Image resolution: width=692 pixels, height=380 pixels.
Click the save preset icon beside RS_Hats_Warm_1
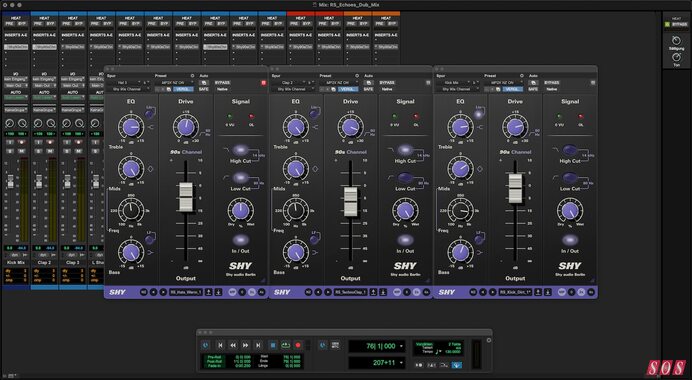pos(209,292)
